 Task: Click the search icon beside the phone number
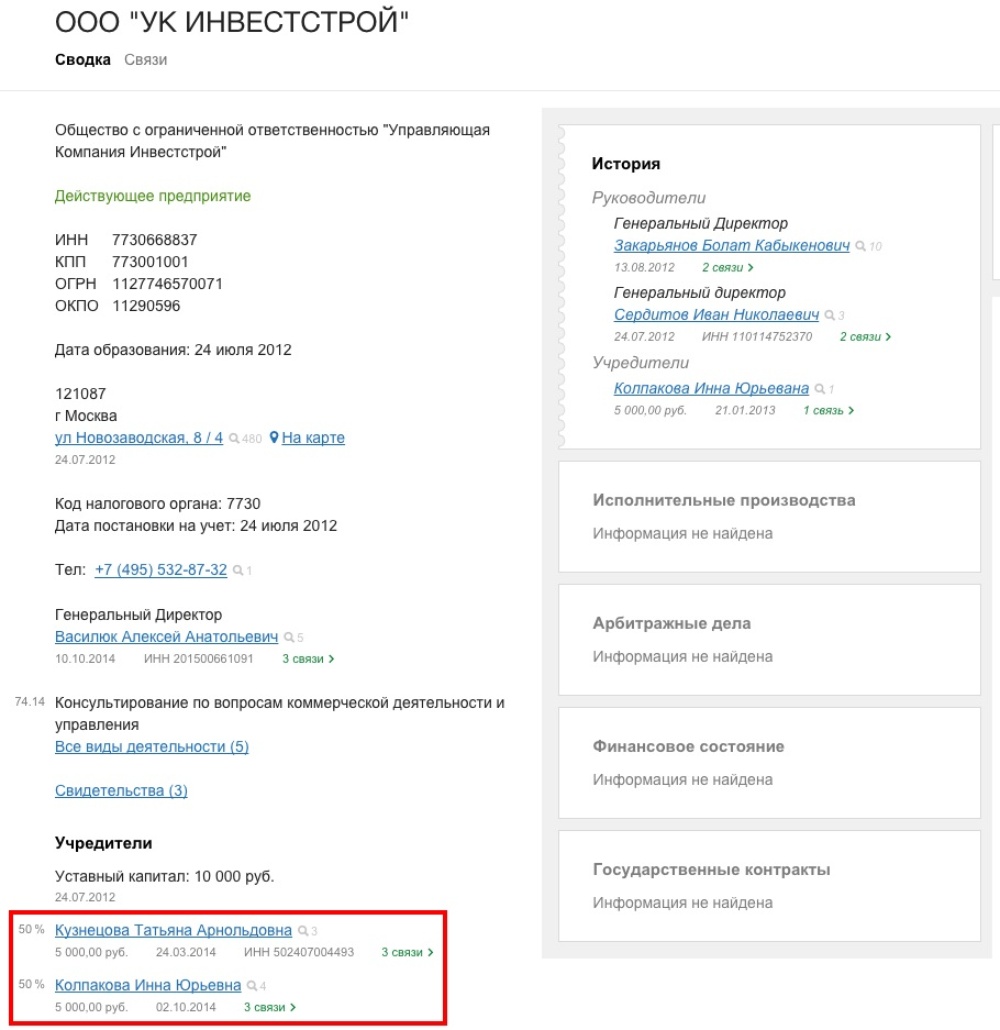(237, 571)
